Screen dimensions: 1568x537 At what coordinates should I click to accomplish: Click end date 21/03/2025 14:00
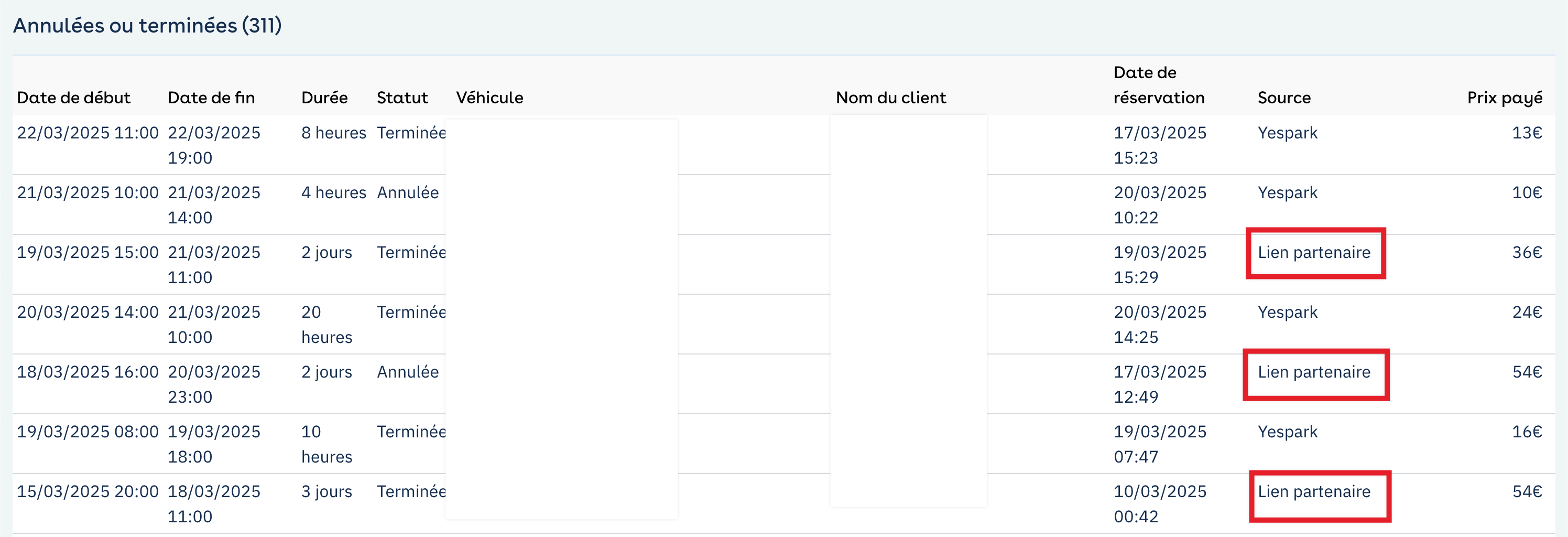[214, 205]
